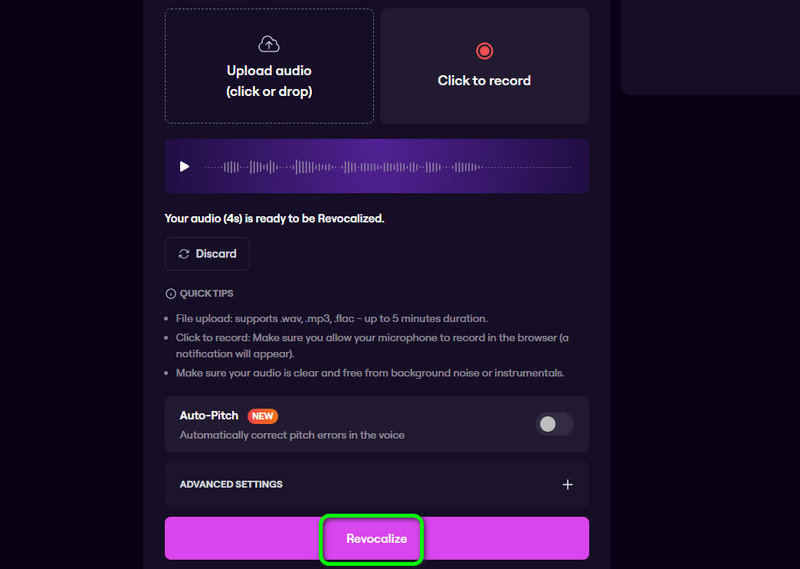Click the "Auto-Pitch" title text
800x569 pixels.
[x=210, y=415]
